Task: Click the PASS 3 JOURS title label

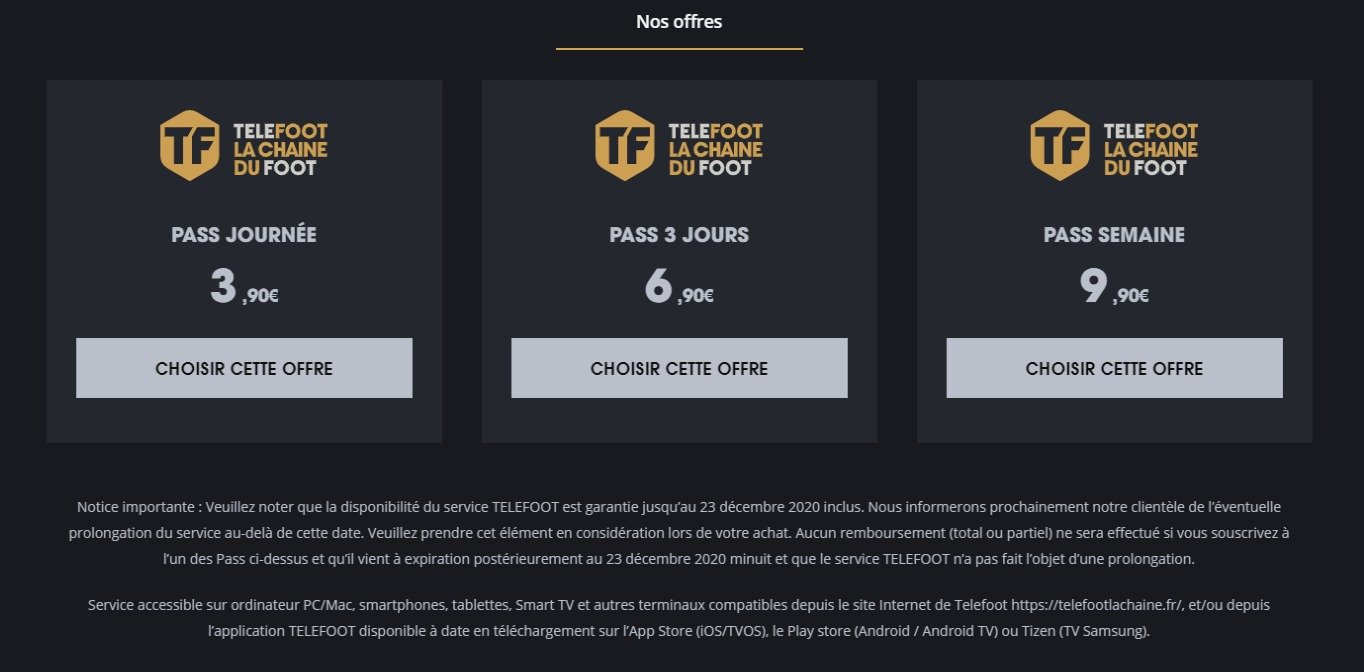Action: tap(679, 234)
